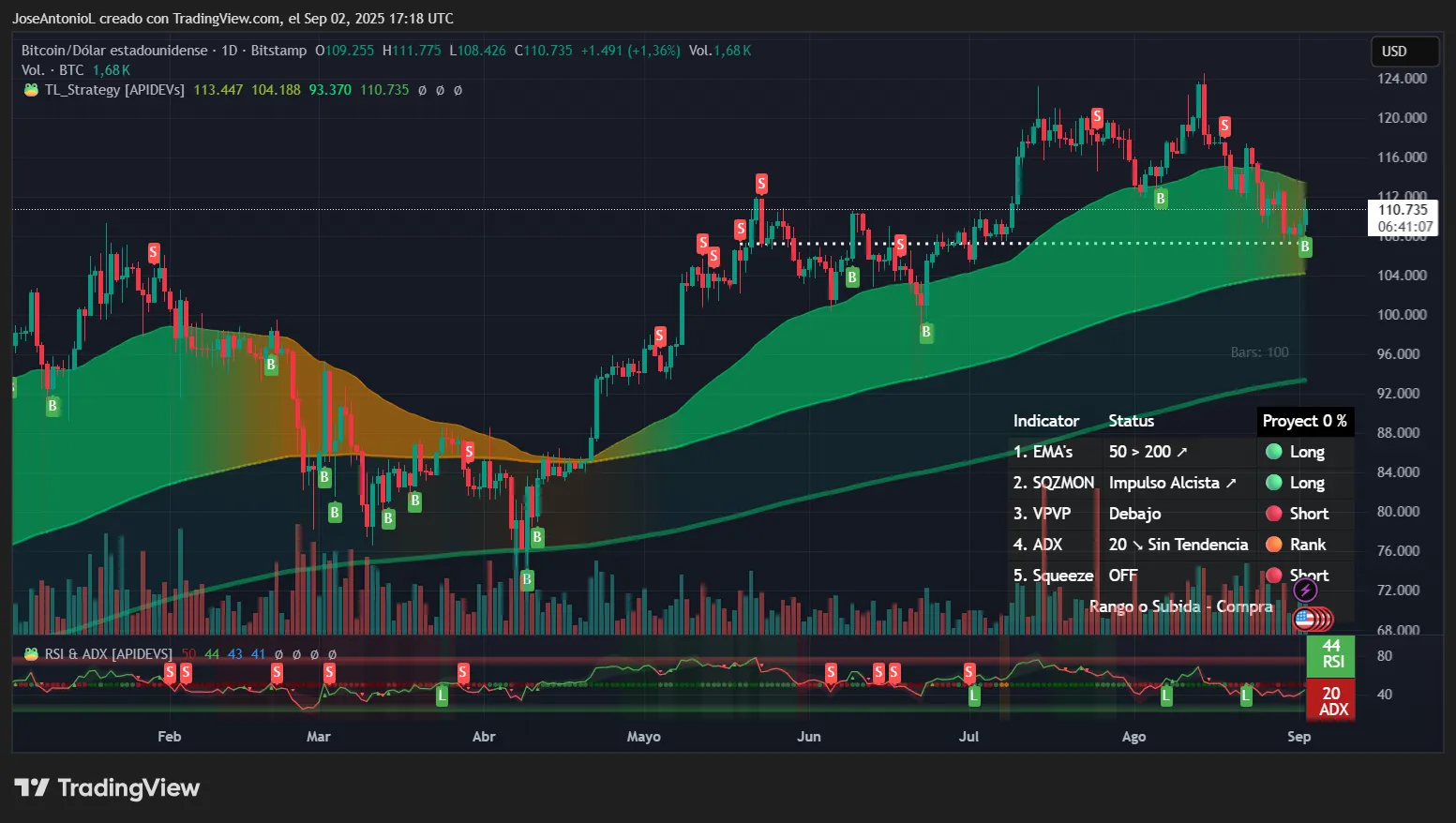
Task: Open the Bitcoin/Dólar estadounidense symbol title
Action: pos(114,51)
